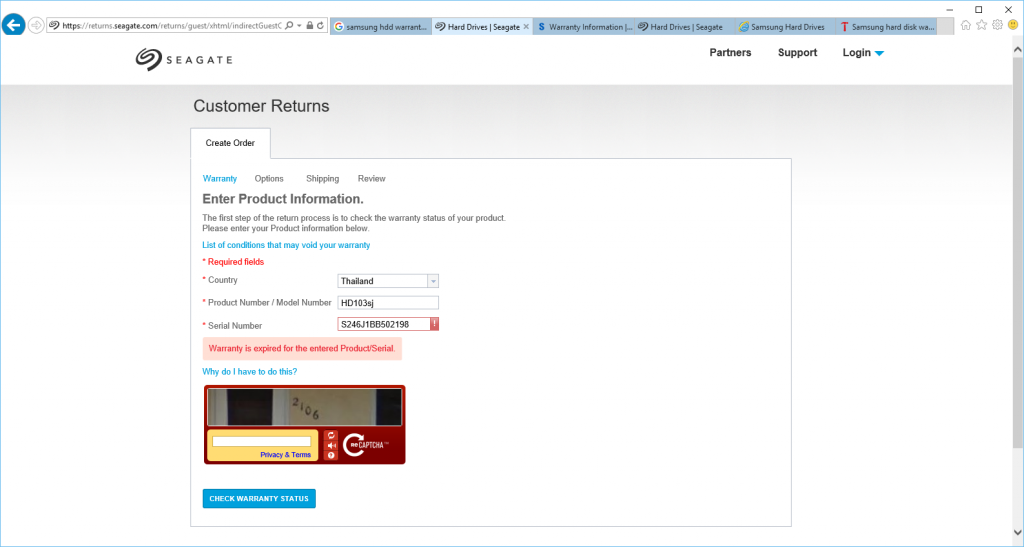
Task: Switch to the samsung hdd warranty Google tab
Action: [381, 27]
